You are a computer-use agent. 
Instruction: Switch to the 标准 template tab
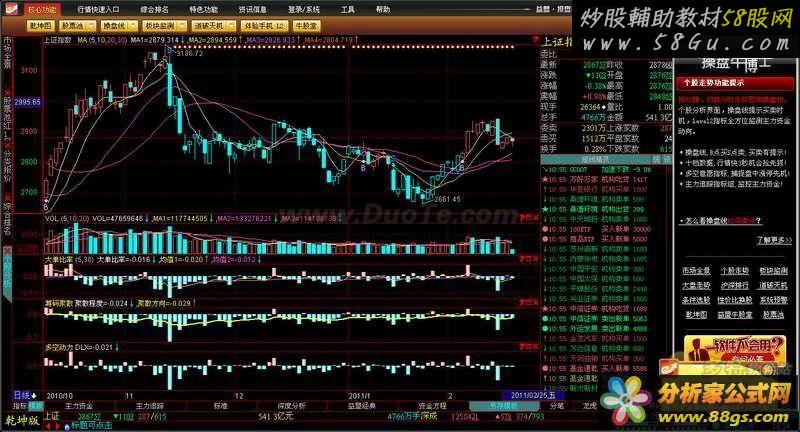point(221,406)
